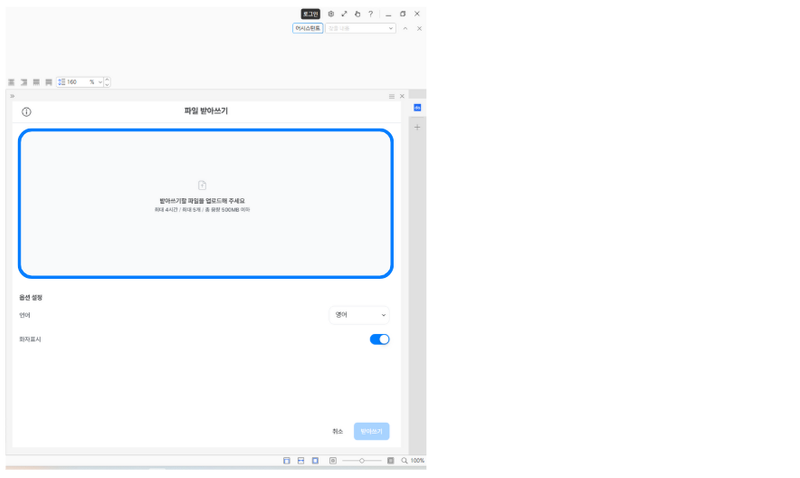
Task: Open the line spacing 160 % dropdown arrow
Action: pos(100,82)
